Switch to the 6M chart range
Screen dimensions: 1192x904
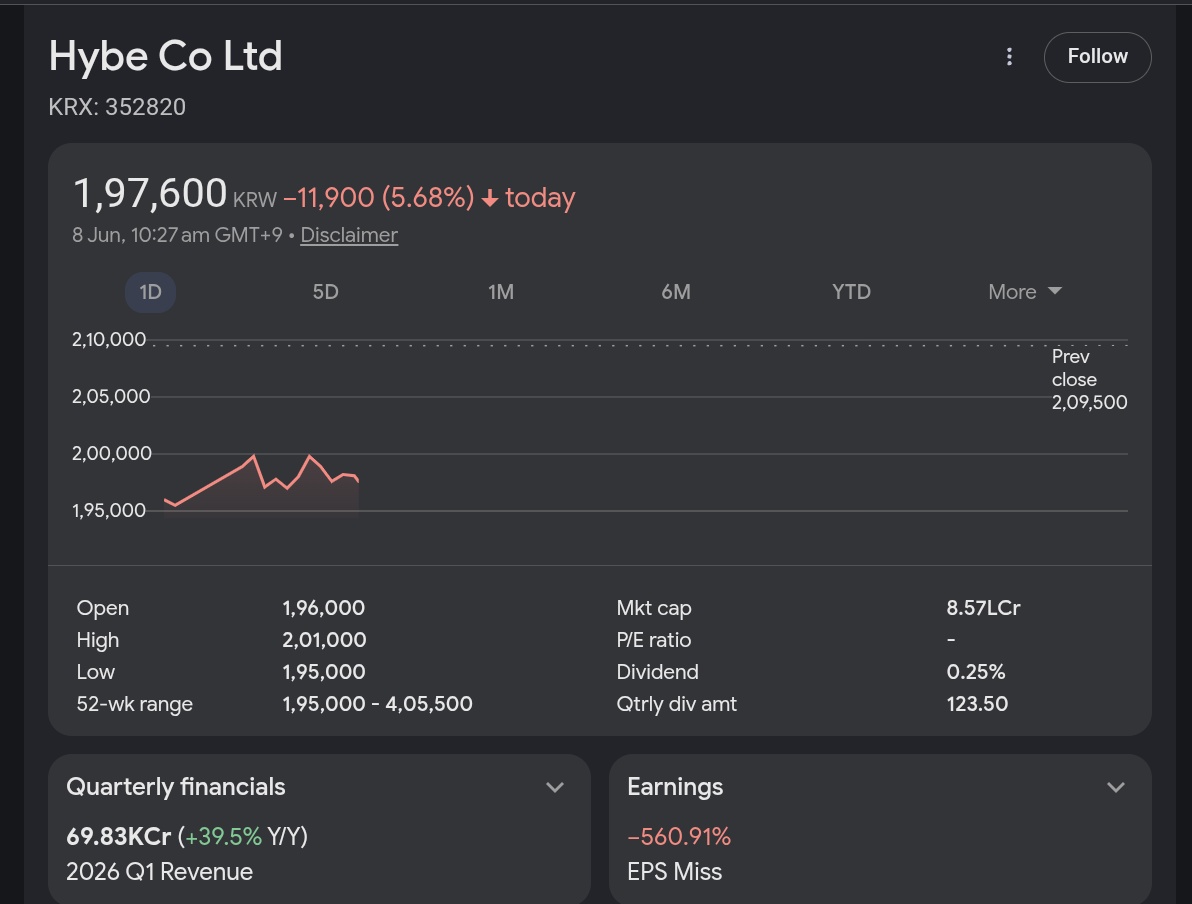click(x=676, y=292)
